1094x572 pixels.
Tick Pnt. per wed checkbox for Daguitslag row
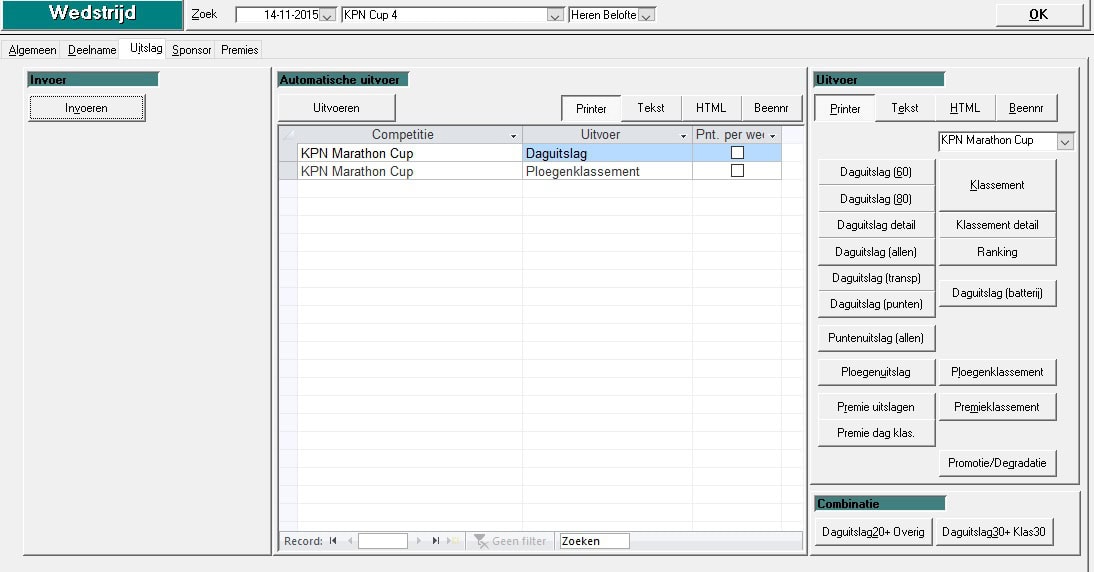(737, 153)
